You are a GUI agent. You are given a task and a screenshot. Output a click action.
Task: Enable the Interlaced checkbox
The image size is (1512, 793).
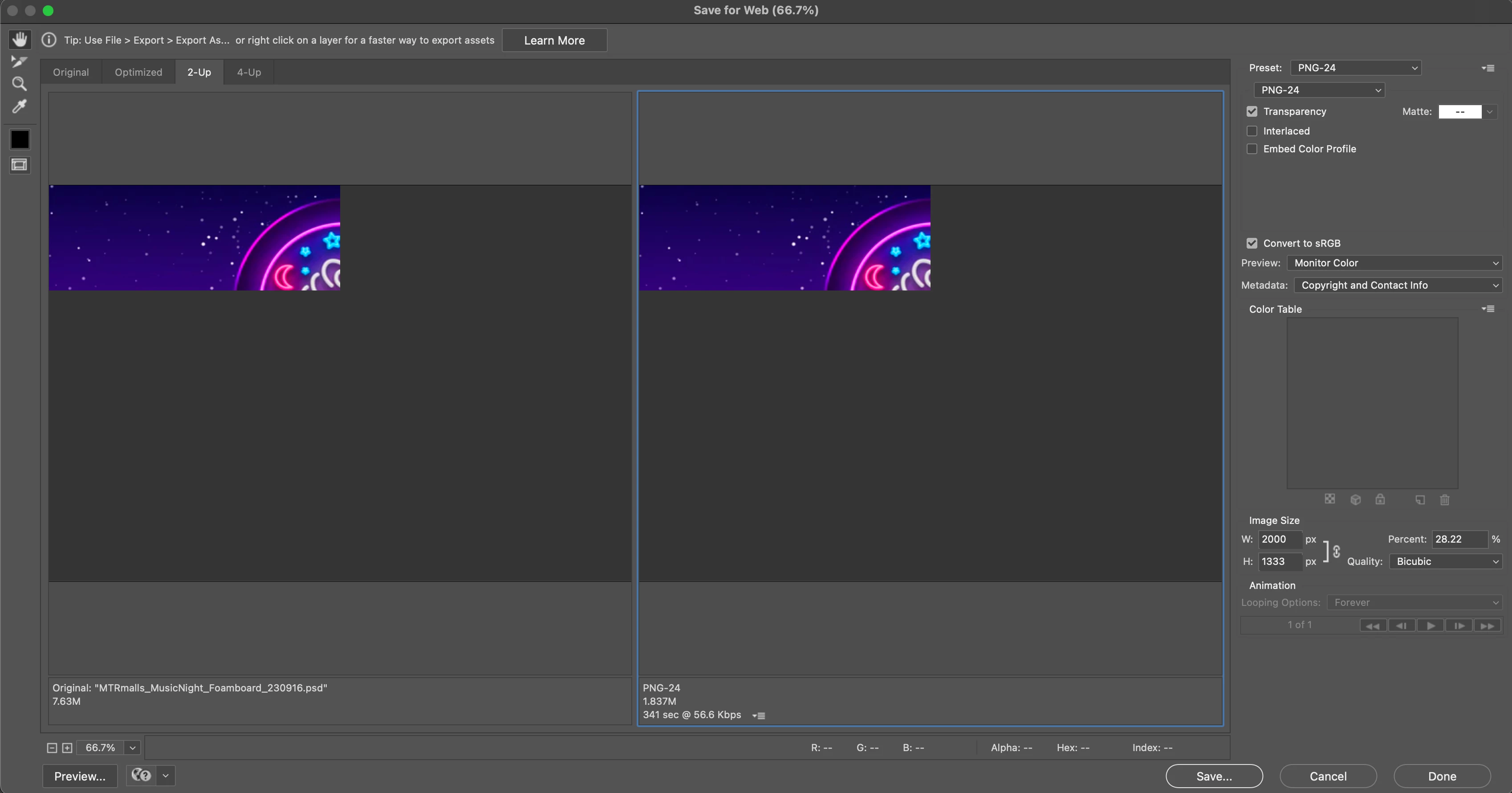[1252, 131]
